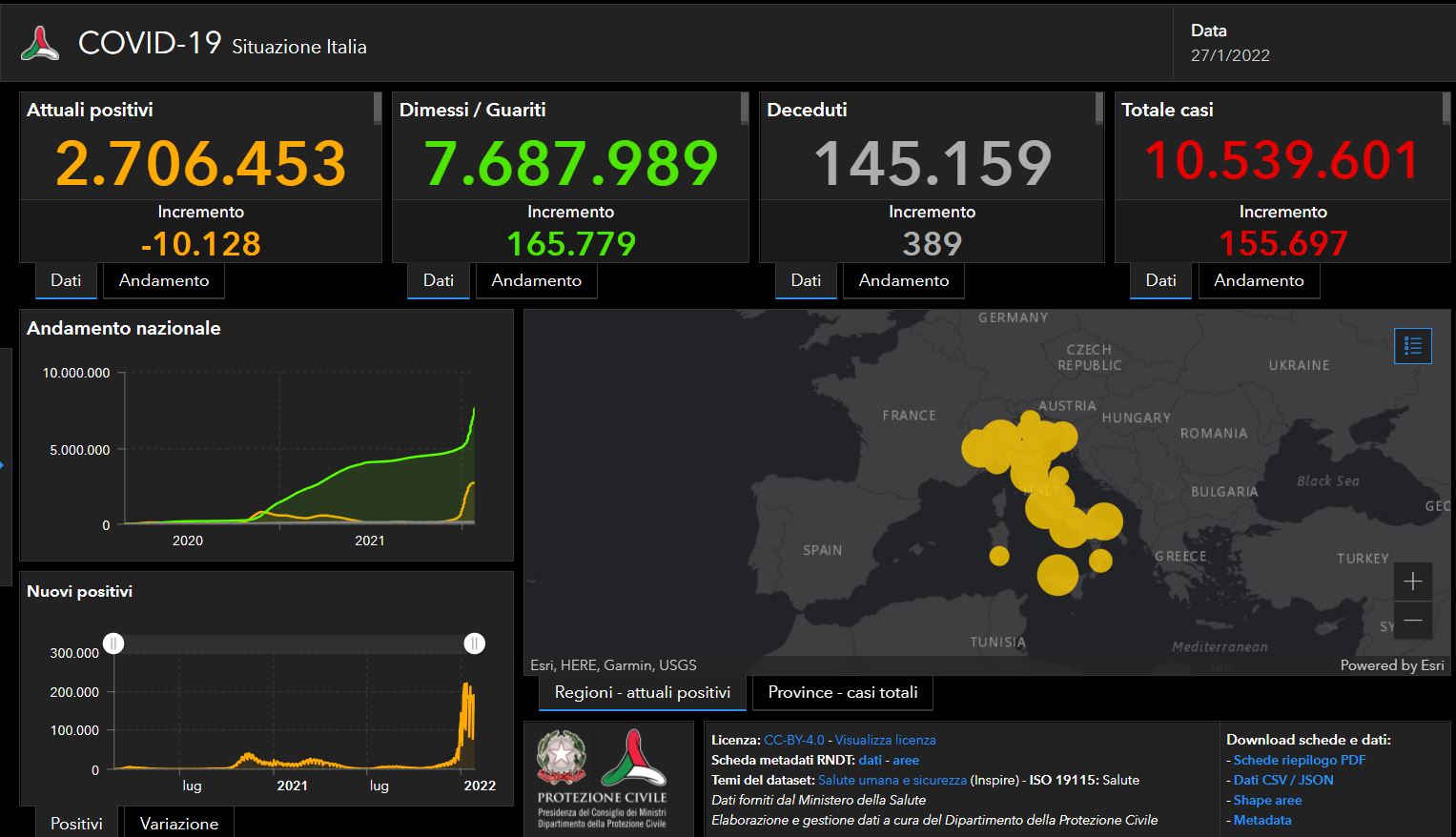Open the map legend list icon
The image size is (1456, 837).
(1412, 346)
